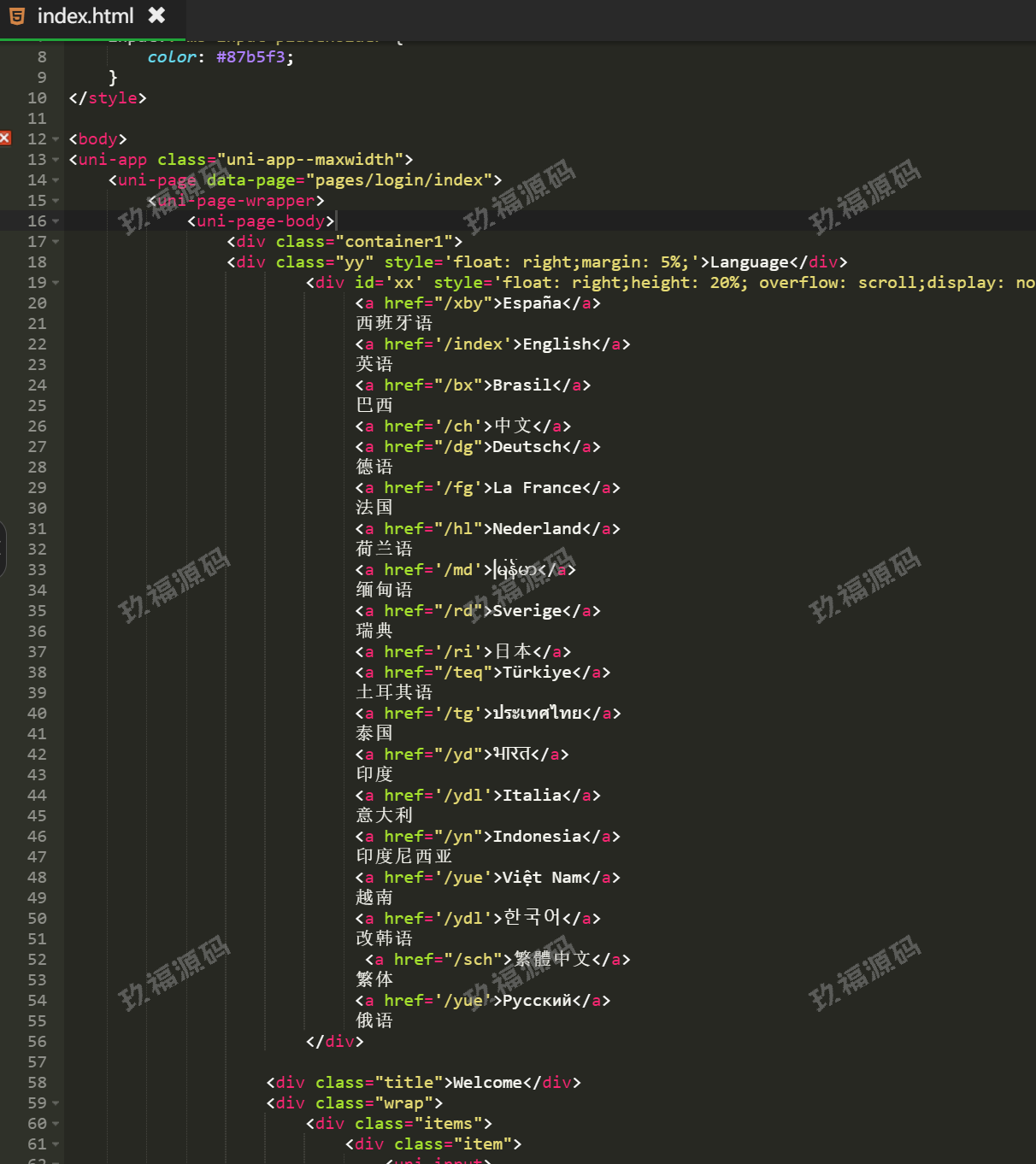Switch to the index.html tab
Image resolution: width=1036 pixels, height=1164 pixels.
[85, 15]
